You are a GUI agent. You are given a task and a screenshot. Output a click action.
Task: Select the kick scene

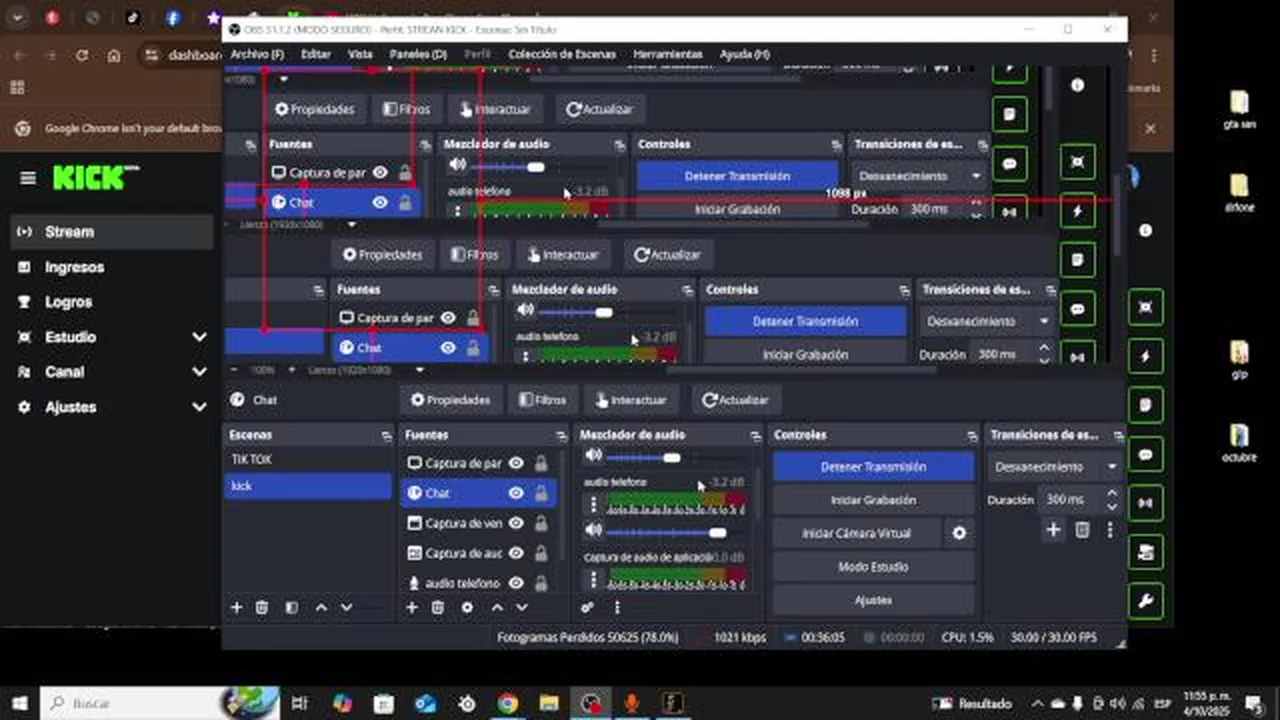click(307, 486)
